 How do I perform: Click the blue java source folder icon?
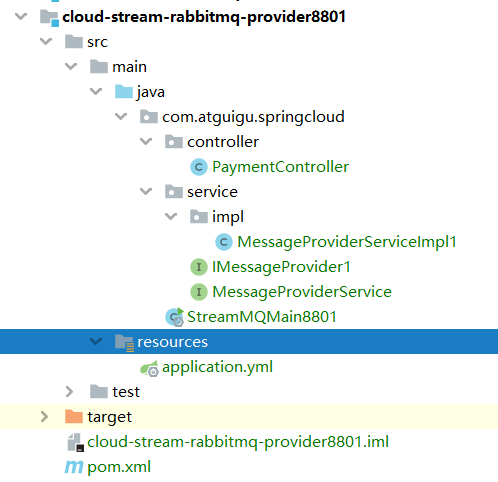pyautogui.click(x=124, y=92)
